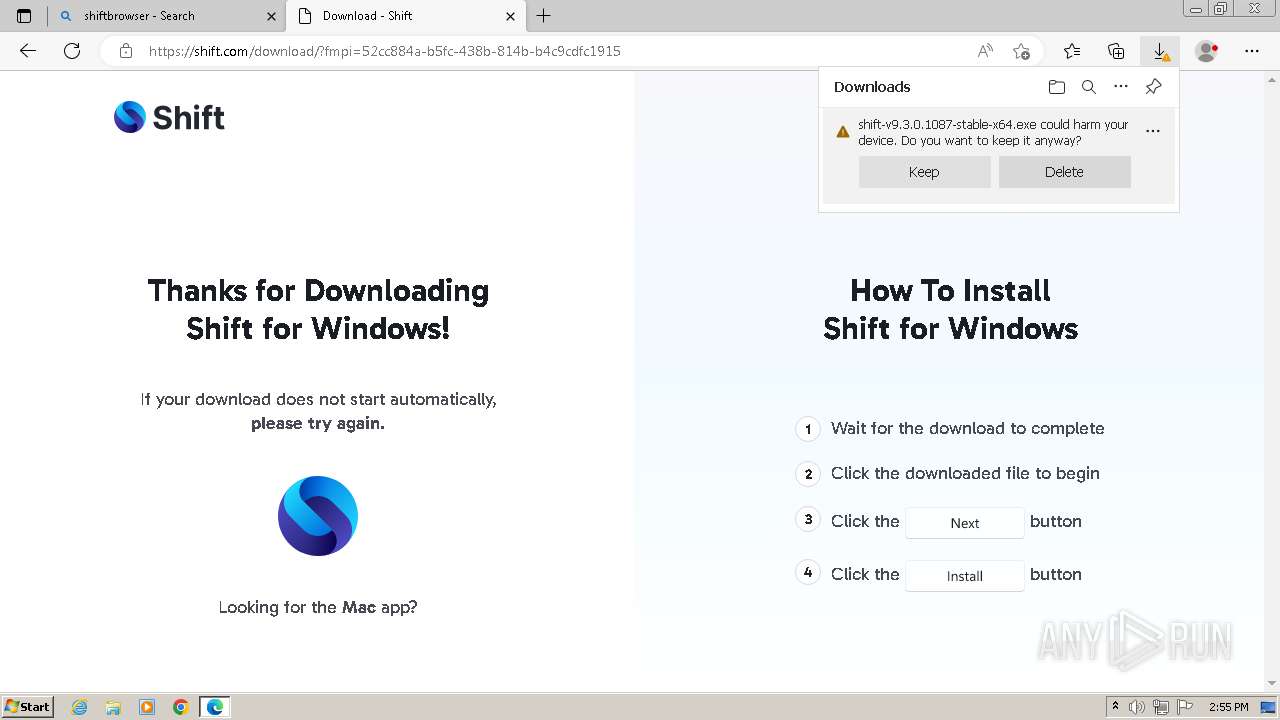Delete the downloaded shift exe file
Image resolution: width=1280 pixels, height=720 pixels.
click(x=1064, y=172)
